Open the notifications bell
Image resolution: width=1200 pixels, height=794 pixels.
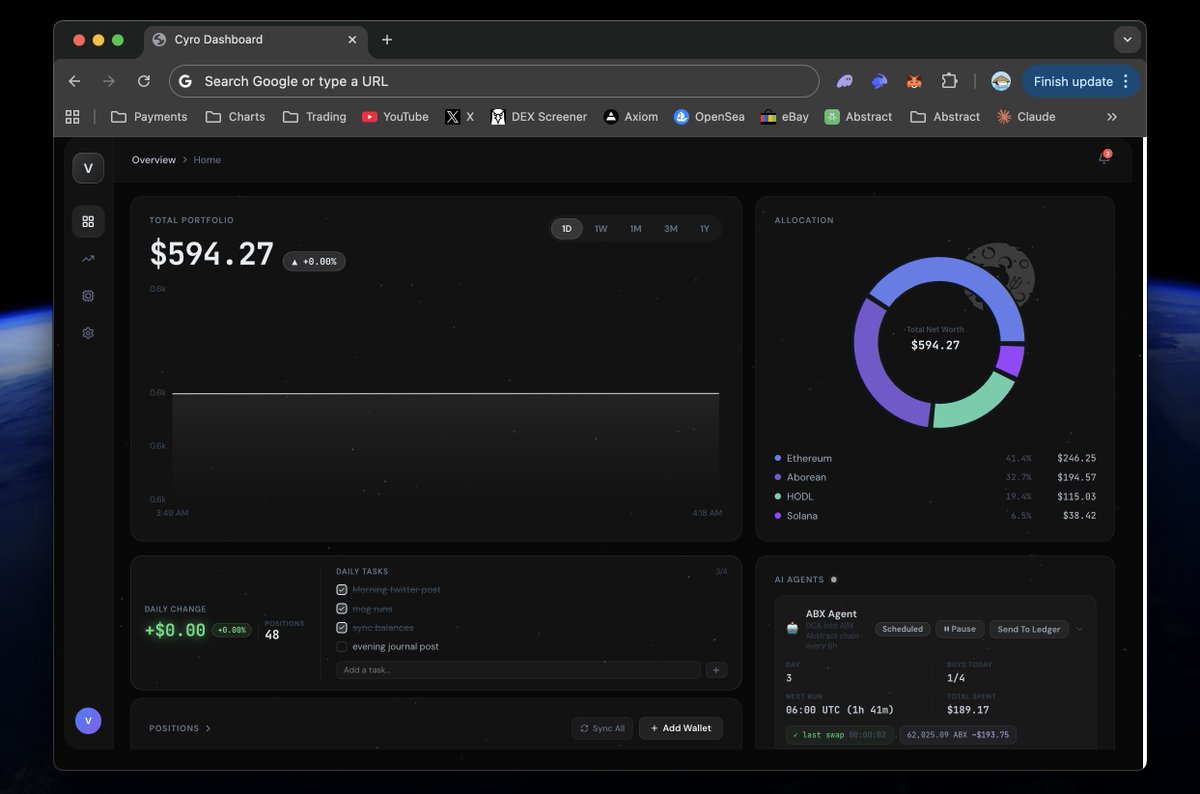click(1104, 158)
